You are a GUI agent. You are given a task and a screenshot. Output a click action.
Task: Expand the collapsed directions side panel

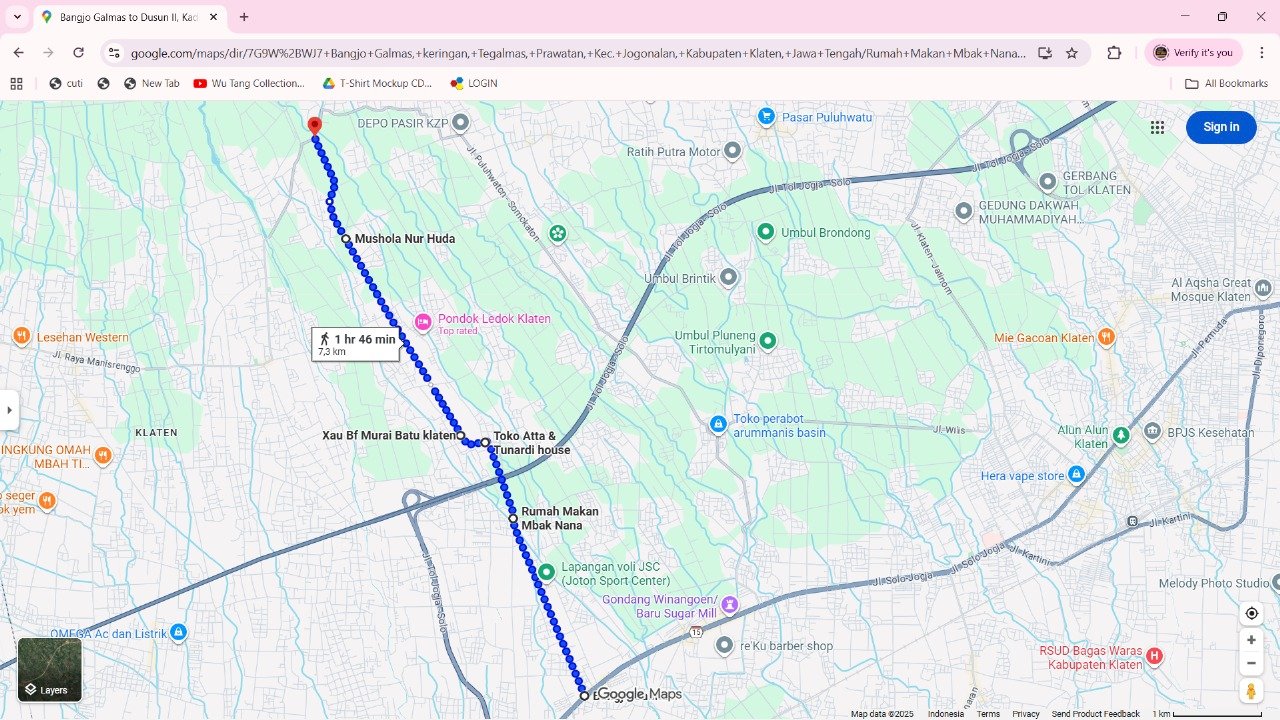[x=9, y=410]
